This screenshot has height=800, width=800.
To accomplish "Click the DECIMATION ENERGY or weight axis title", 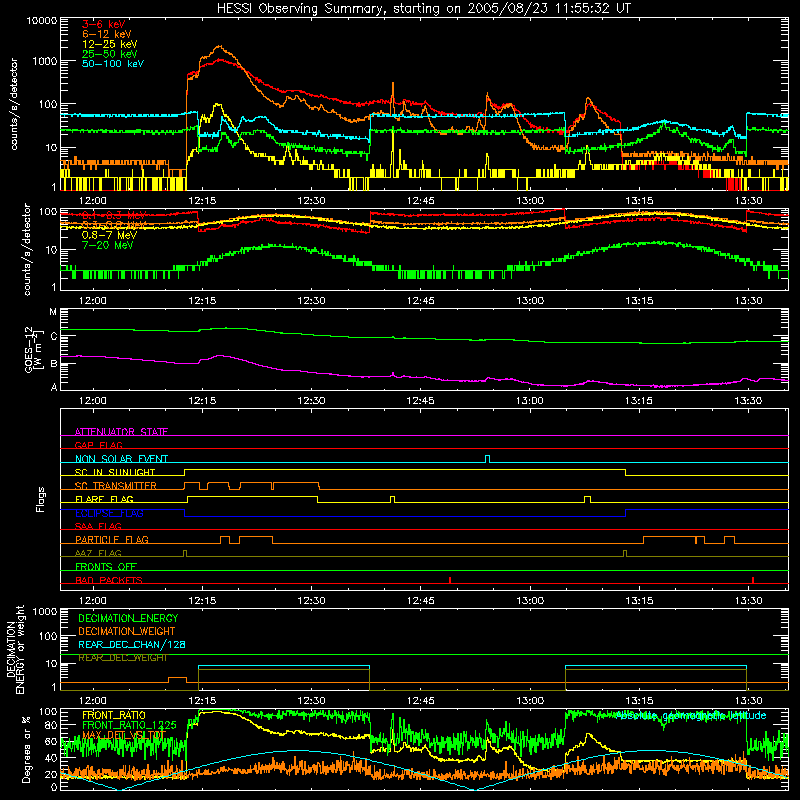I will (x=15, y=649).
